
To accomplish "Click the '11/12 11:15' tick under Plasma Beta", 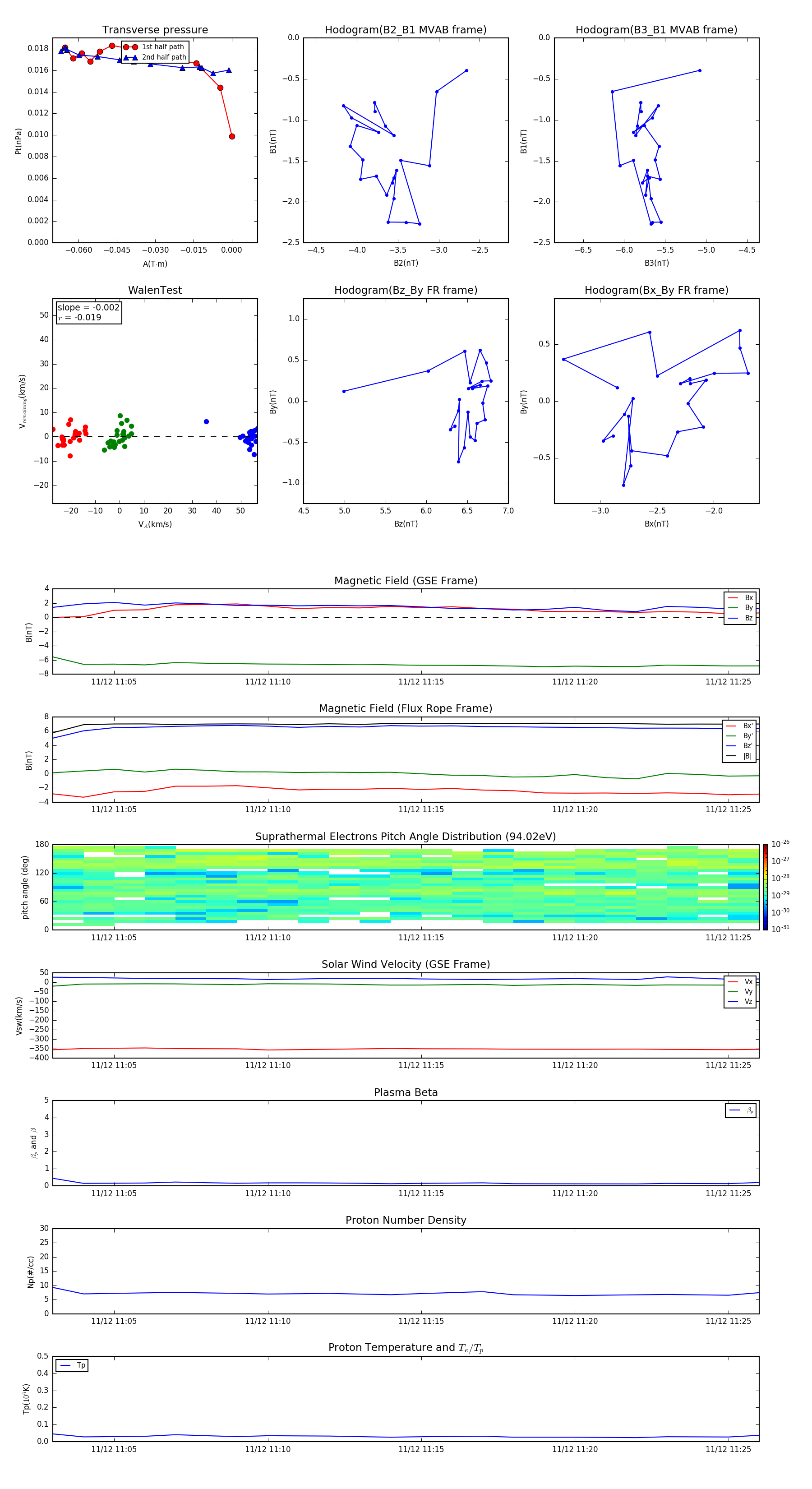I will point(421,1193).
